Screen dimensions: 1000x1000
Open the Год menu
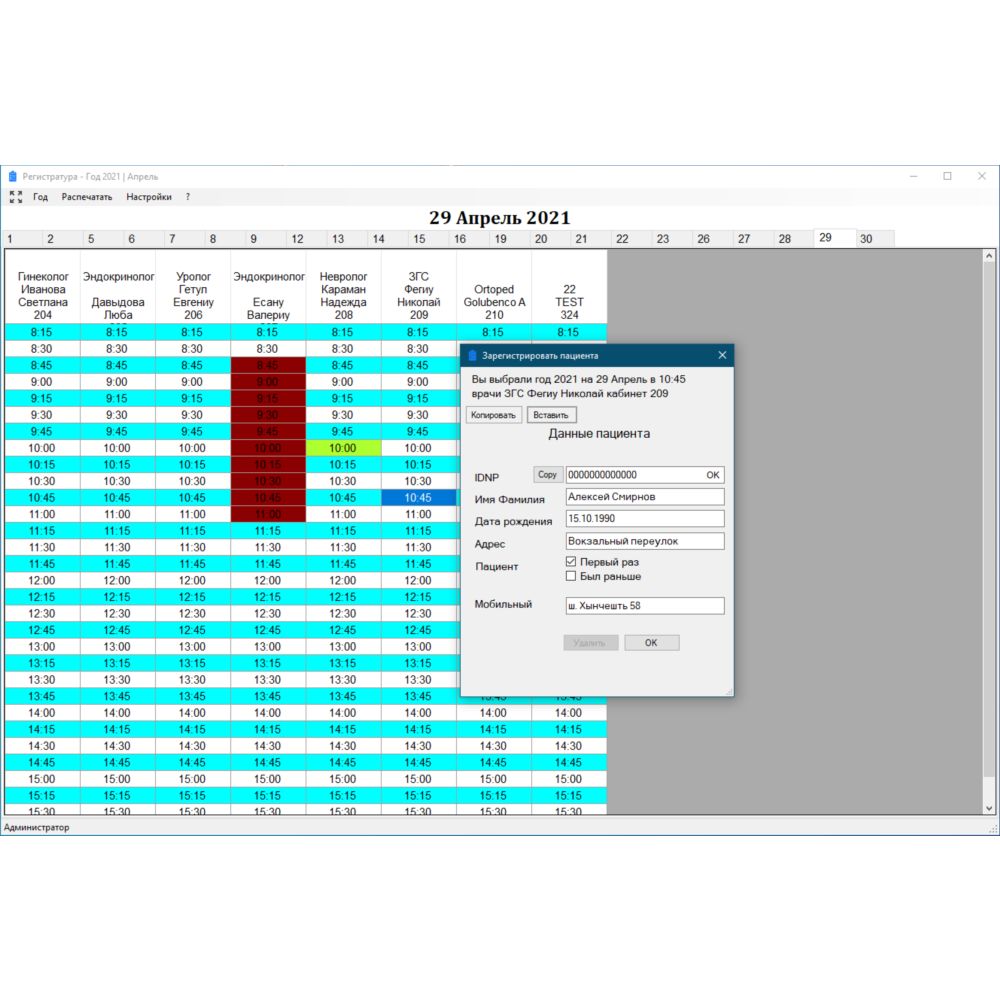click(x=40, y=197)
